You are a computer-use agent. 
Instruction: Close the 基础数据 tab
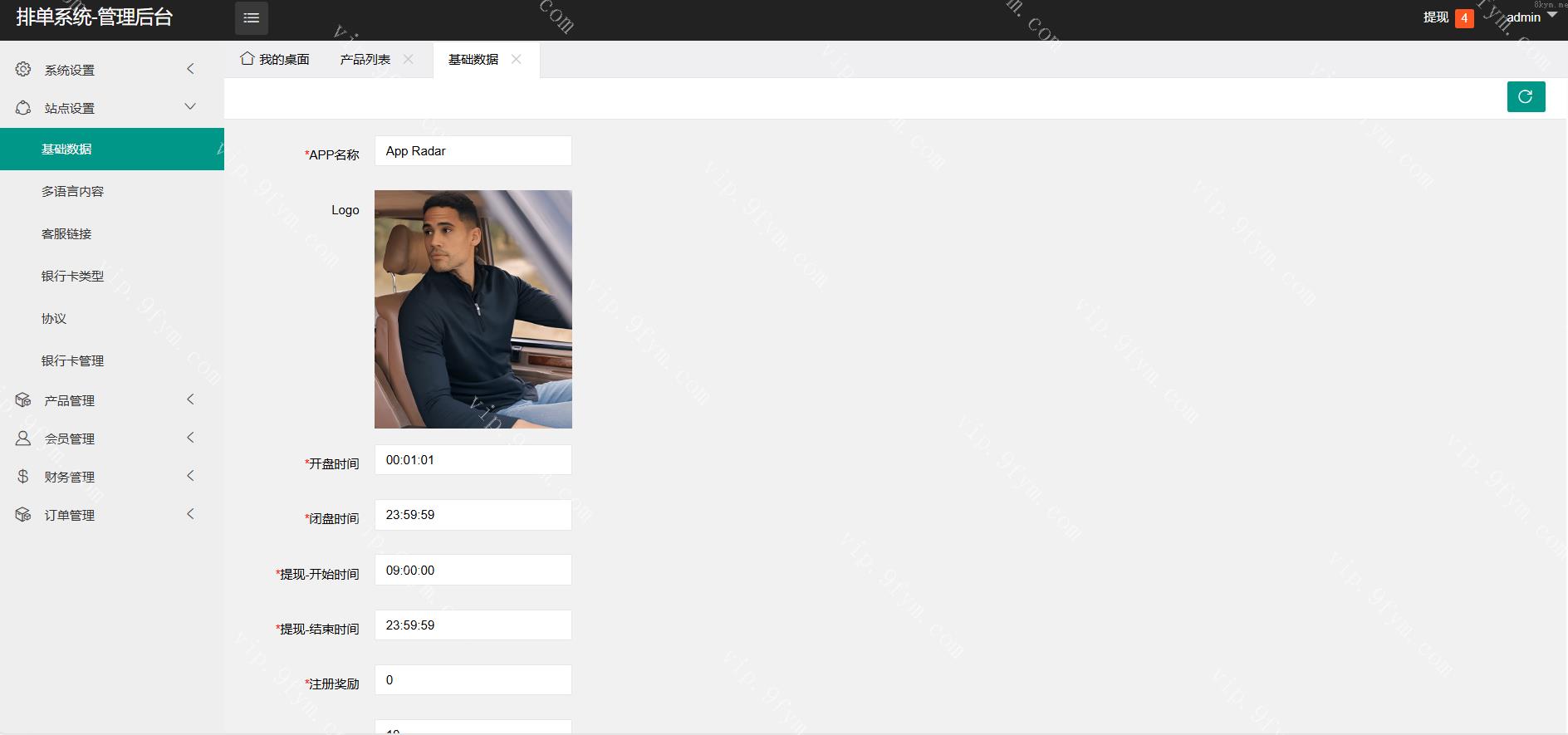[516, 59]
